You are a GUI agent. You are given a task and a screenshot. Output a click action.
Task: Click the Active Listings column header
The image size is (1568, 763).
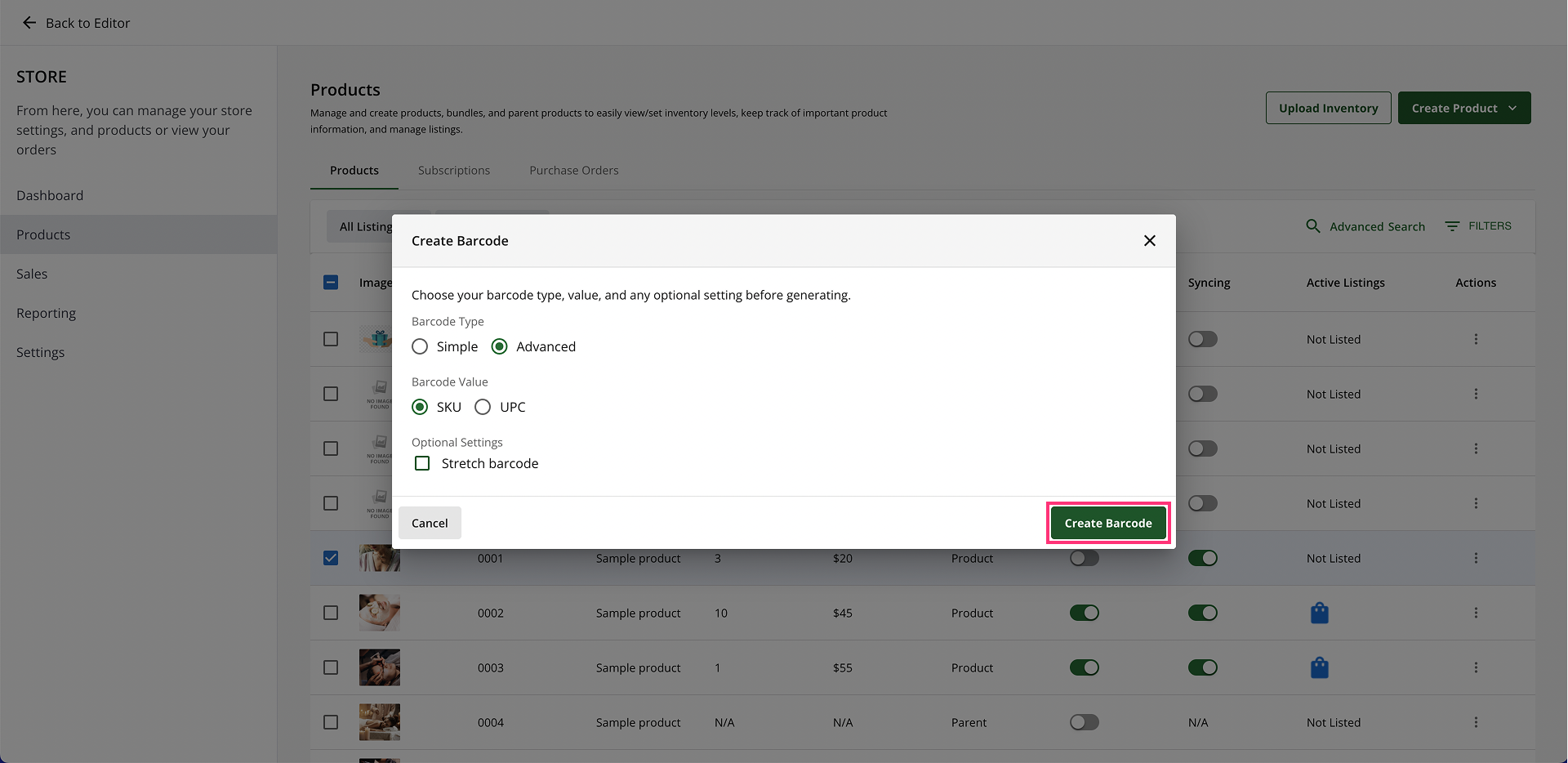tap(1346, 283)
